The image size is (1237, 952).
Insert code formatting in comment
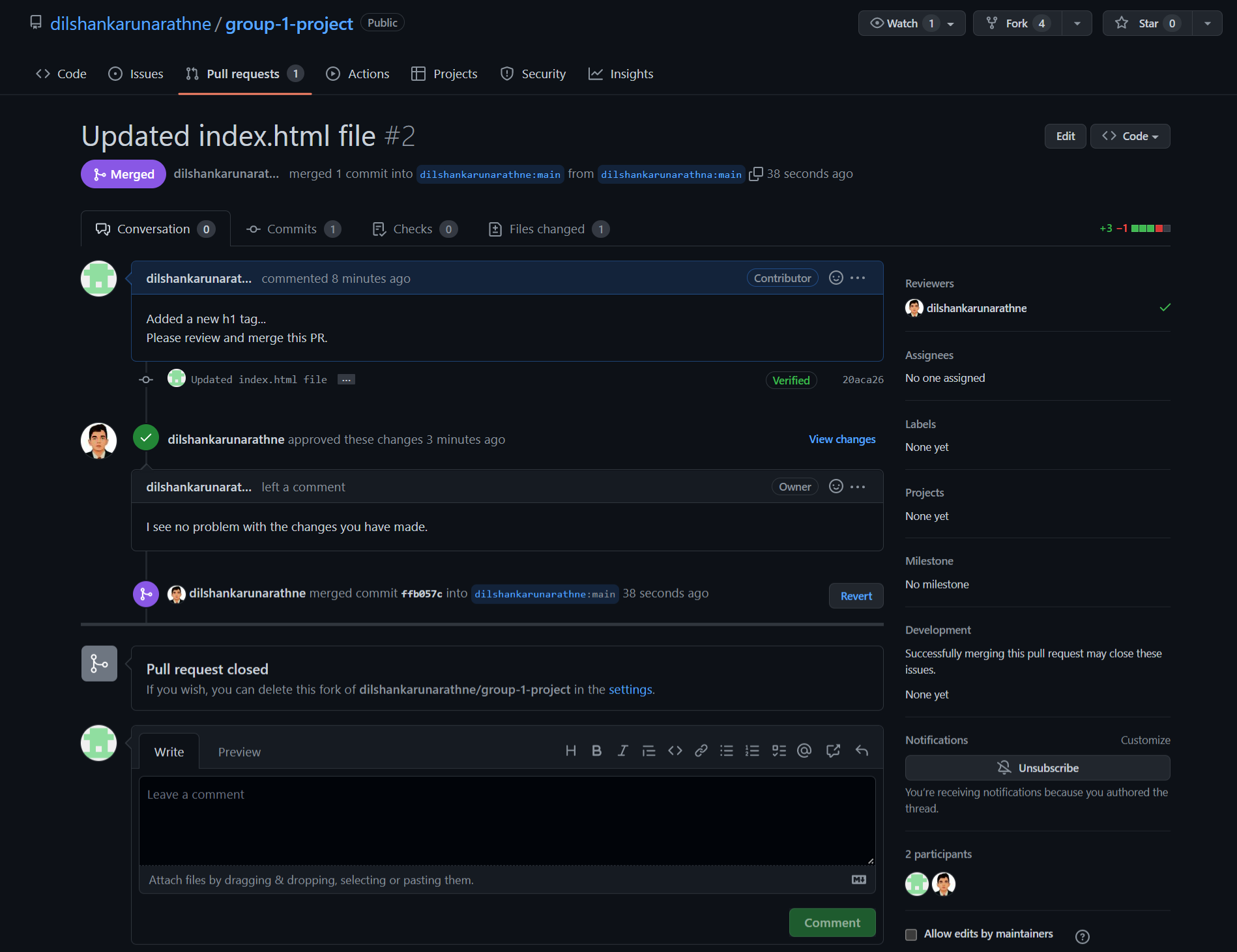point(675,751)
